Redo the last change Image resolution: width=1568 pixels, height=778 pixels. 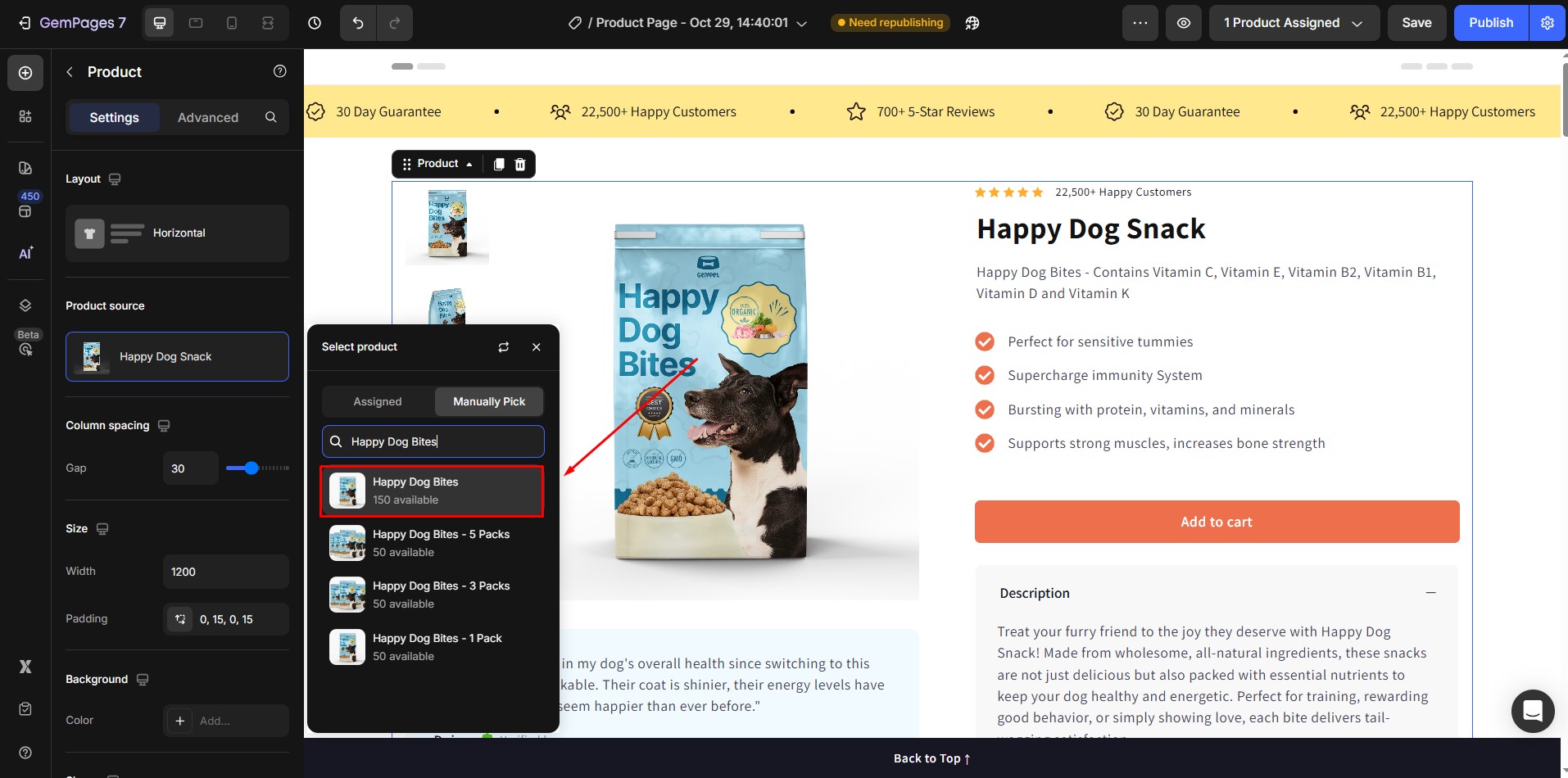(396, 23)
